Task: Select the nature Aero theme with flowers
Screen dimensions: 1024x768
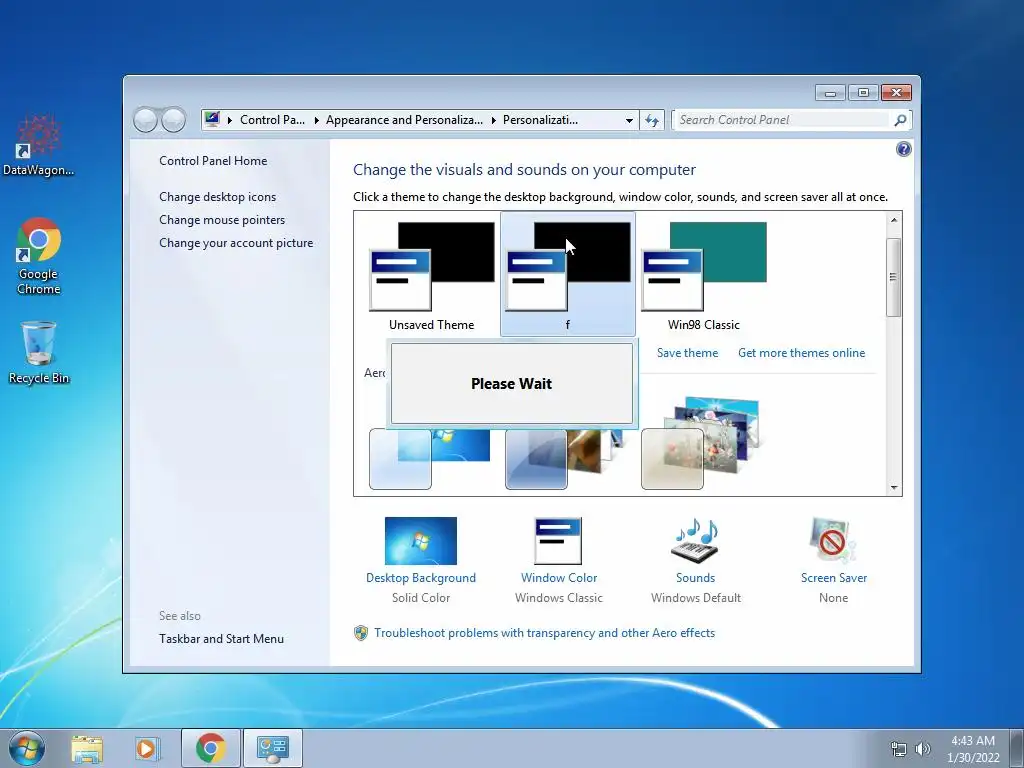Action: (703, 443)
